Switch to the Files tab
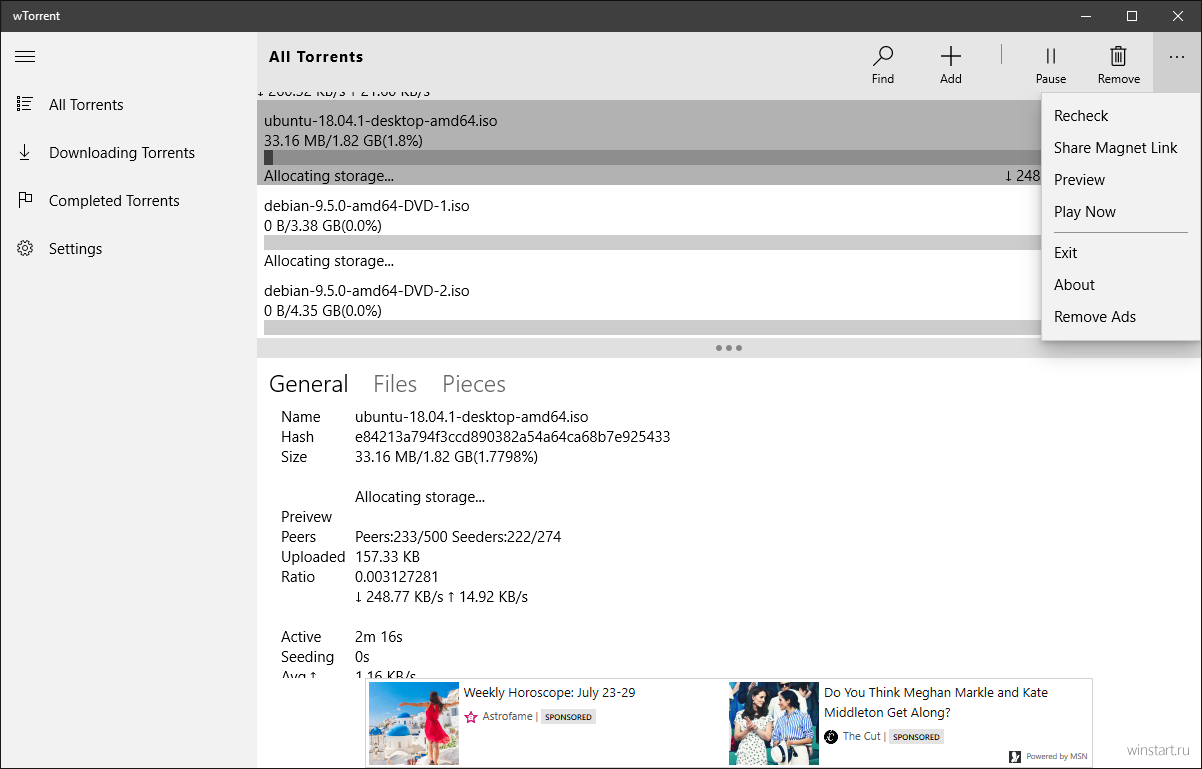 point(395,384)
